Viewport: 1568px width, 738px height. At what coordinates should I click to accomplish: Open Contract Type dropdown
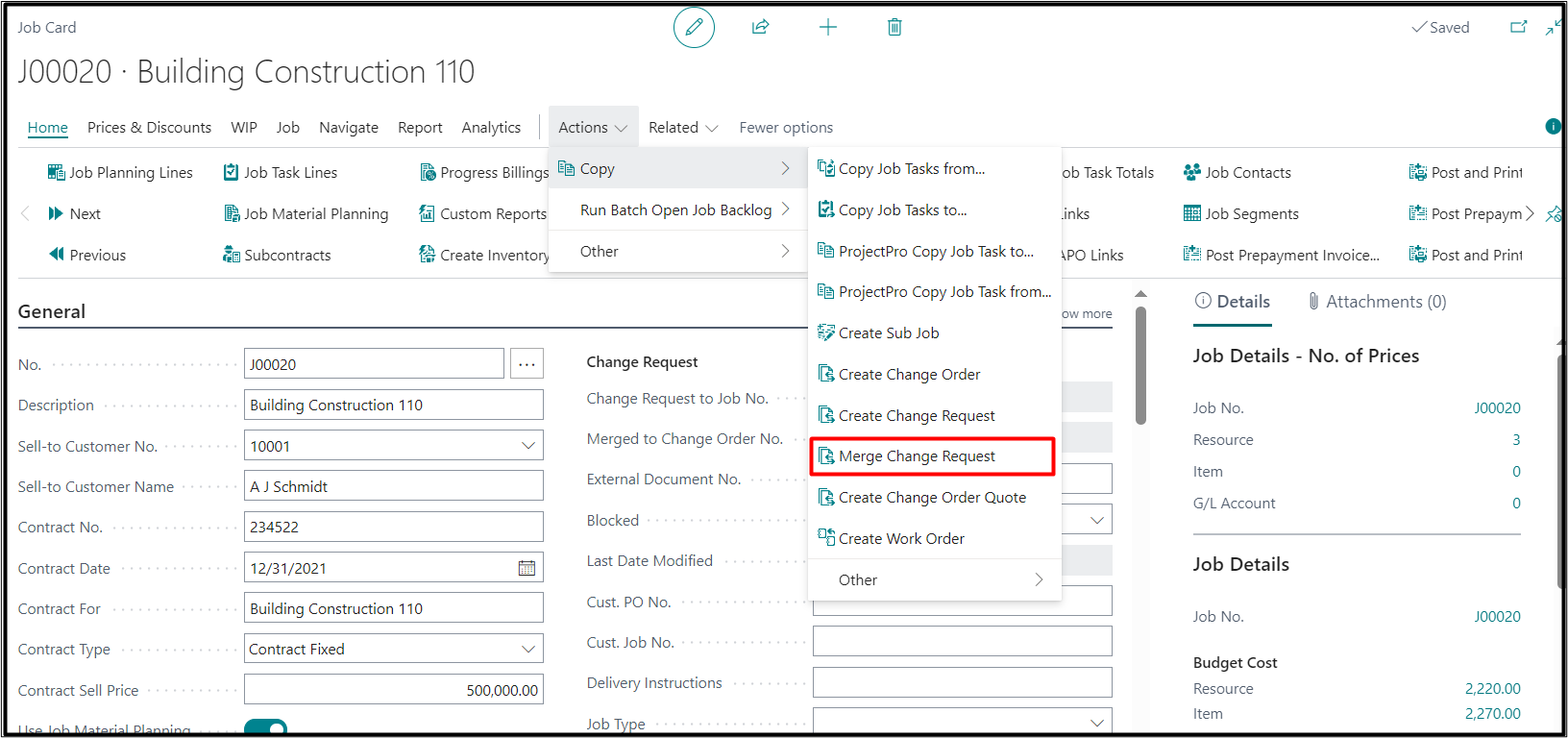coord(527,649)
